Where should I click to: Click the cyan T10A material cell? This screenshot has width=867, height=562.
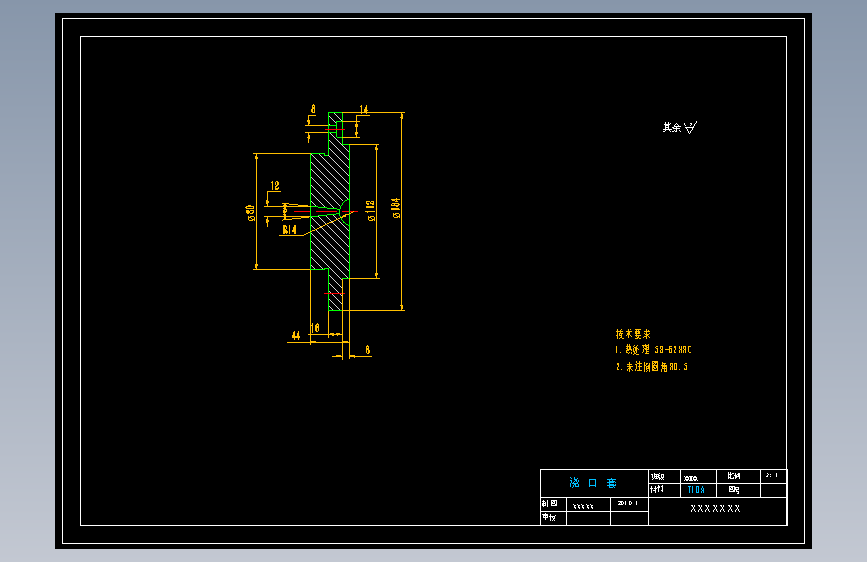698,490
